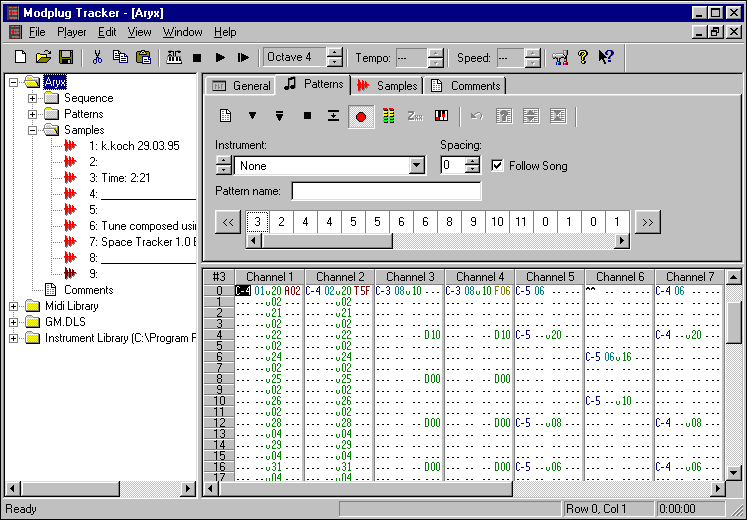Open the Instrument dropdown list

417,166
